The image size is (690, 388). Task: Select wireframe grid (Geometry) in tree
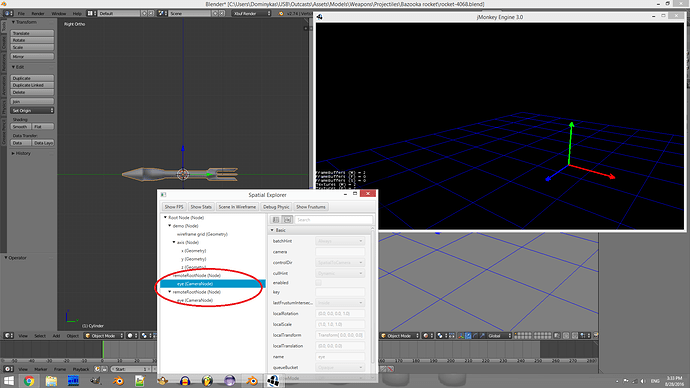click(202, 234)
